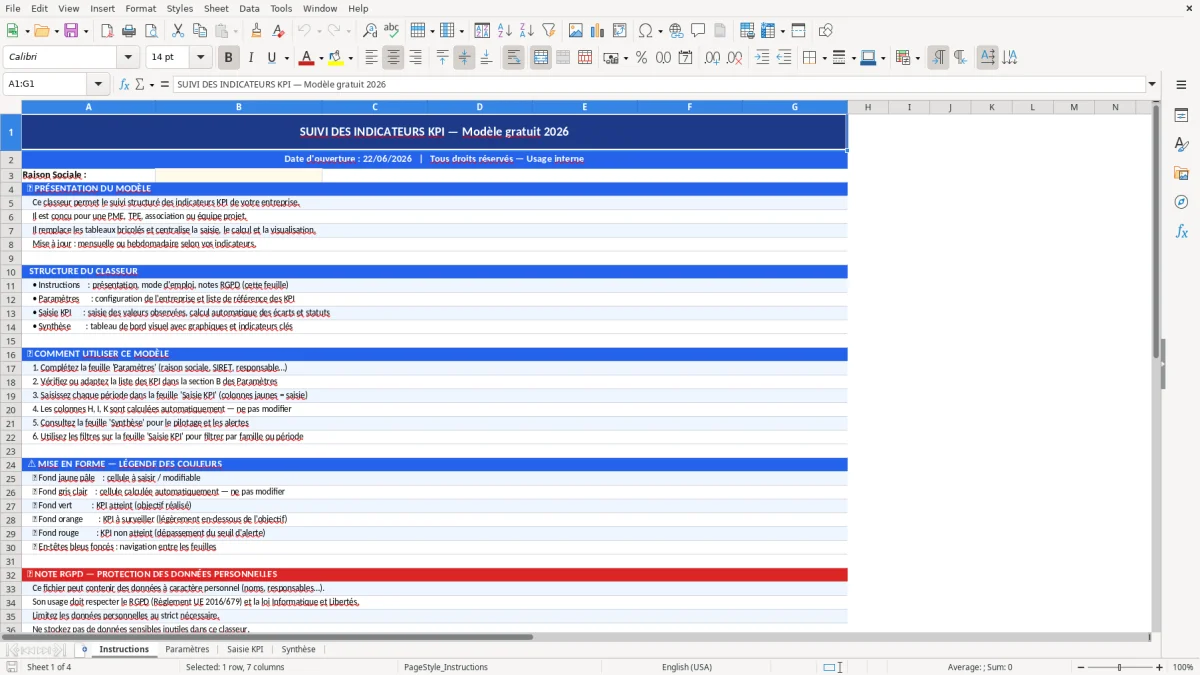This screenshot has width=1200, height=675.
Task: Toggle Align Right
Action: click(x=415, y=58)
